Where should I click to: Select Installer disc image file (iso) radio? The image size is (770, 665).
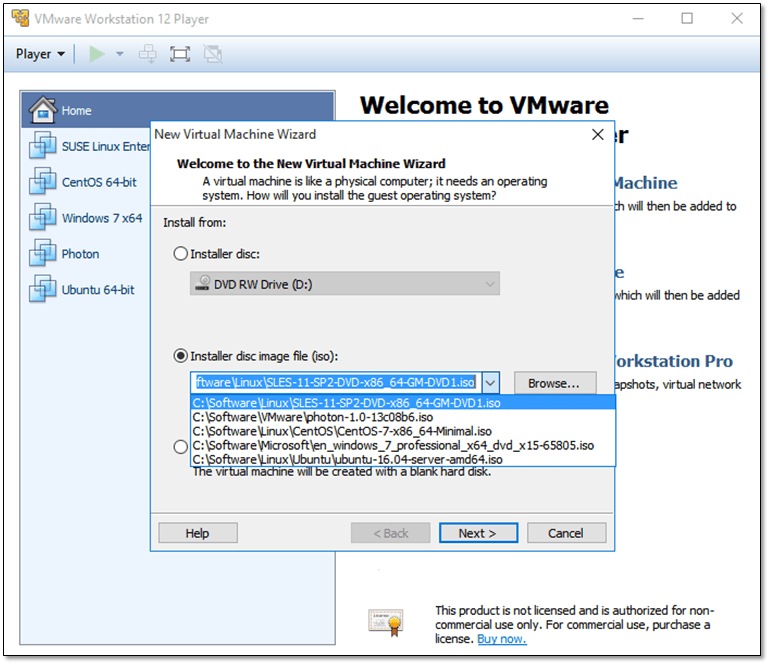(181, 356)
